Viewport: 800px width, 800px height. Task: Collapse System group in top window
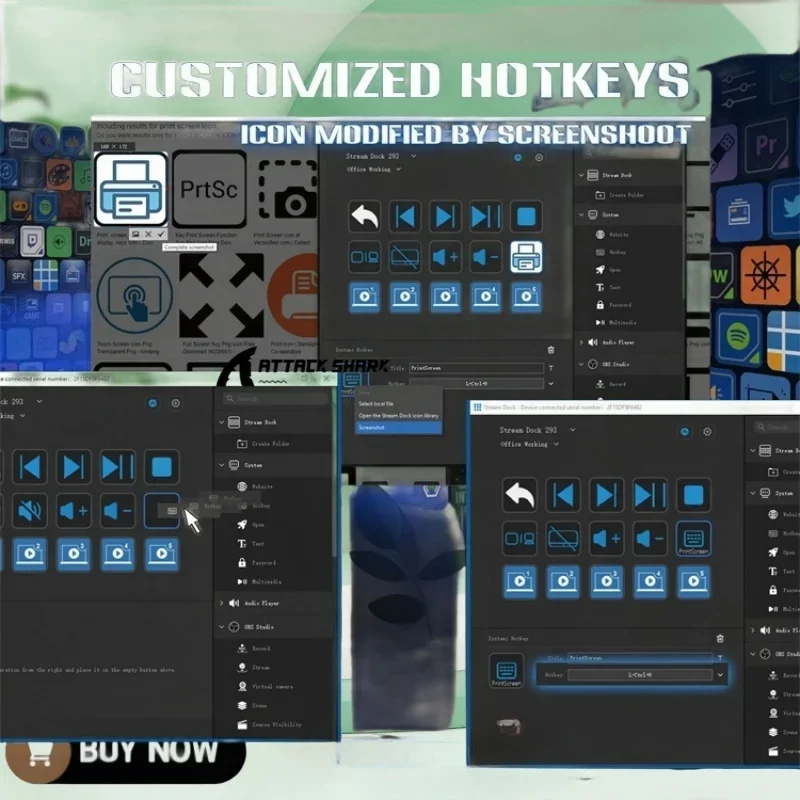[581, 215]
